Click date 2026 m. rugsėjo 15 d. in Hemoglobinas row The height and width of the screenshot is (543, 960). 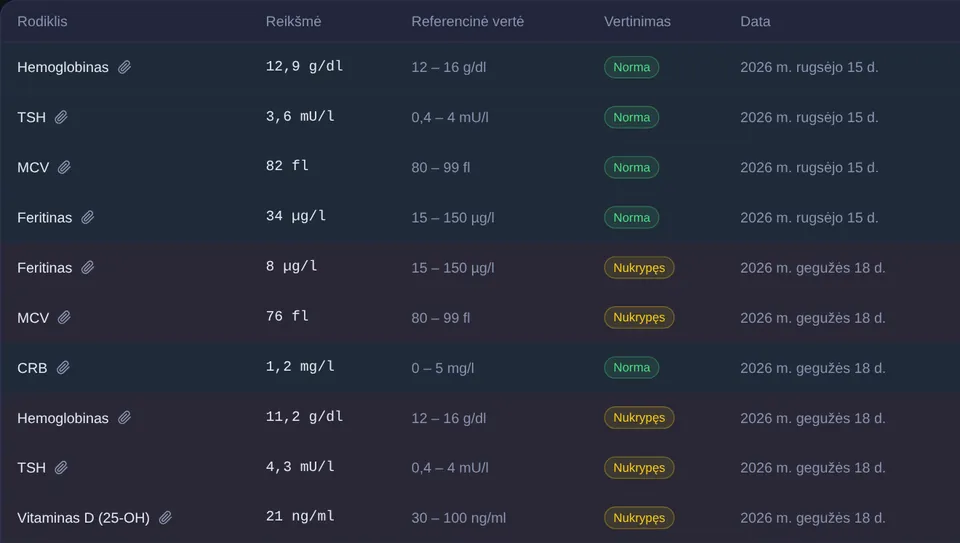pos(809,67)
